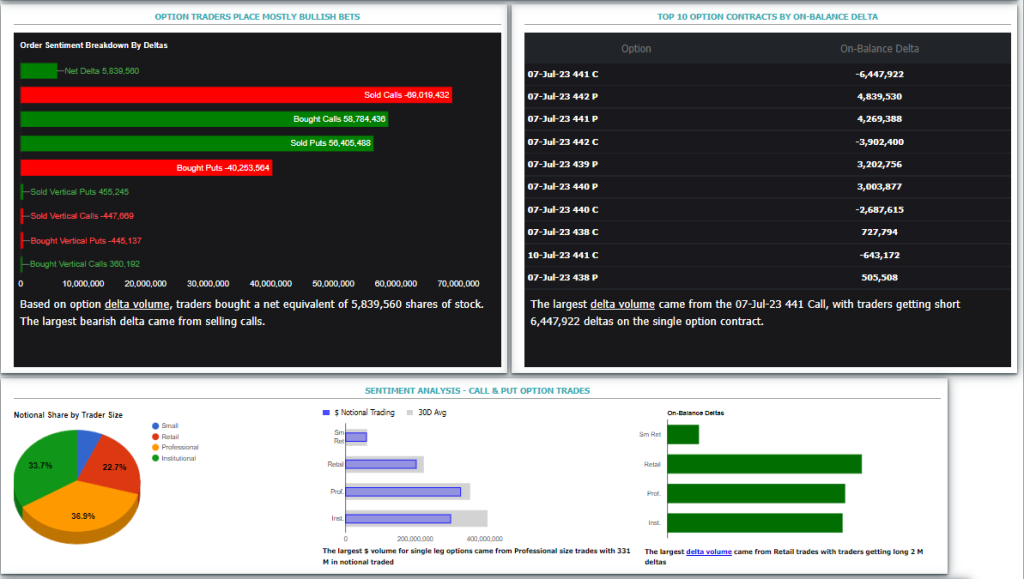Click the Retail On-Balance Deltas green bar
The height and width of the screenshot is (579, 1024).
[765, 464]
